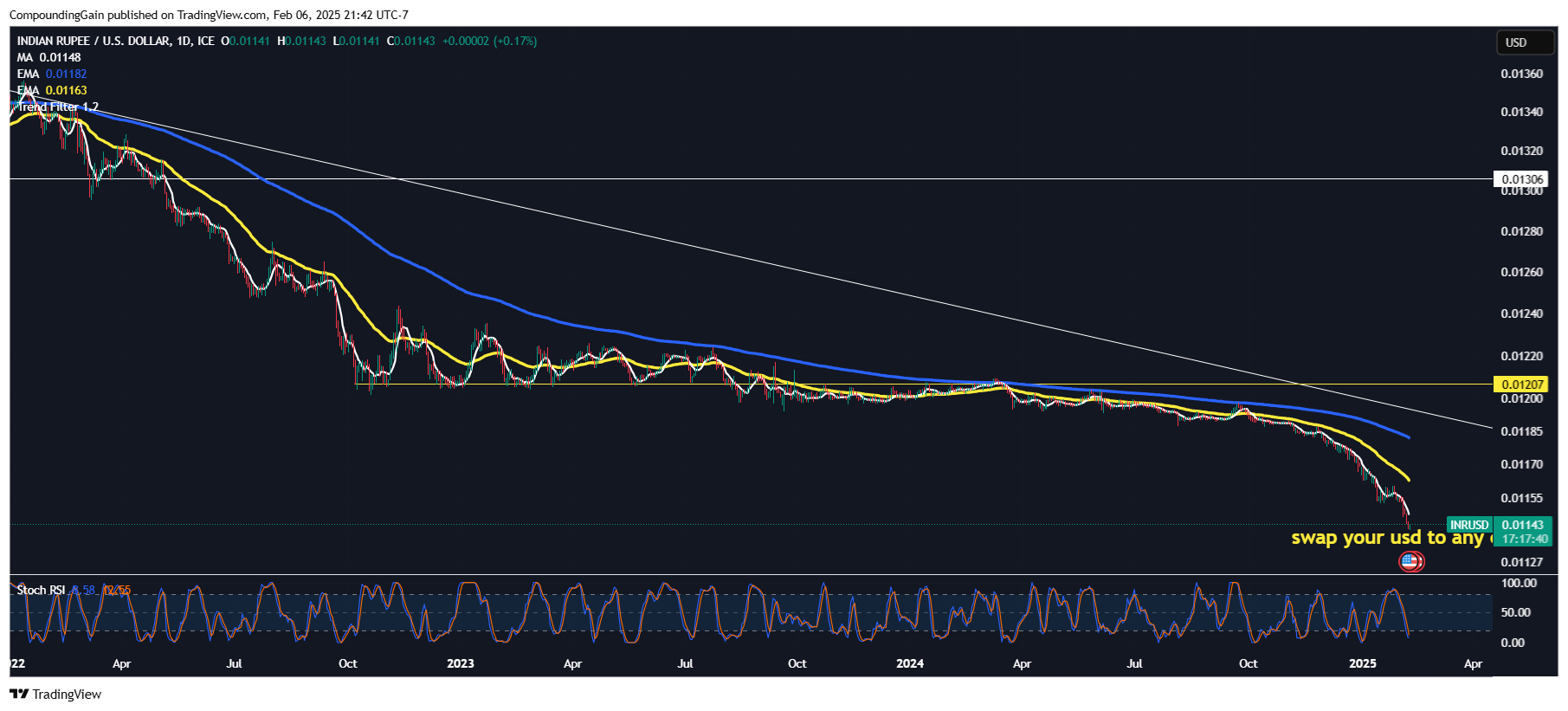Click the CompoundingGain published header text

[209, 15]
